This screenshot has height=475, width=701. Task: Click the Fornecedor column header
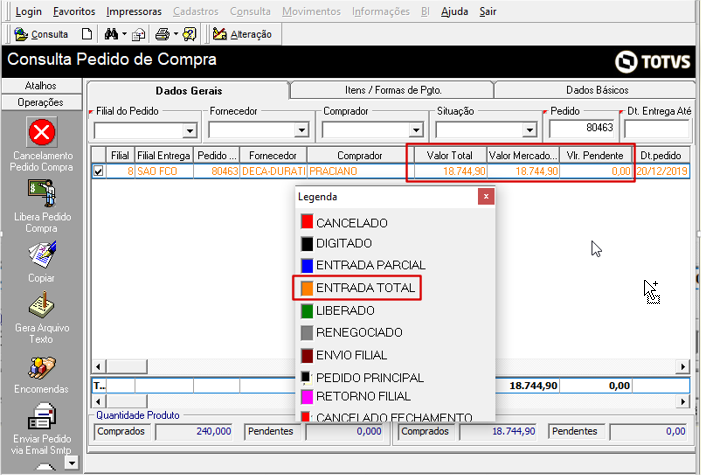pos(273,155)
